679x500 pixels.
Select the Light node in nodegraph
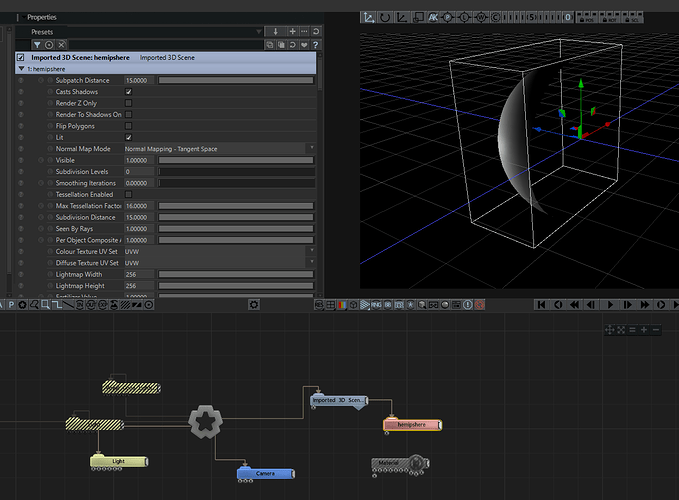(x=119, y=461)
